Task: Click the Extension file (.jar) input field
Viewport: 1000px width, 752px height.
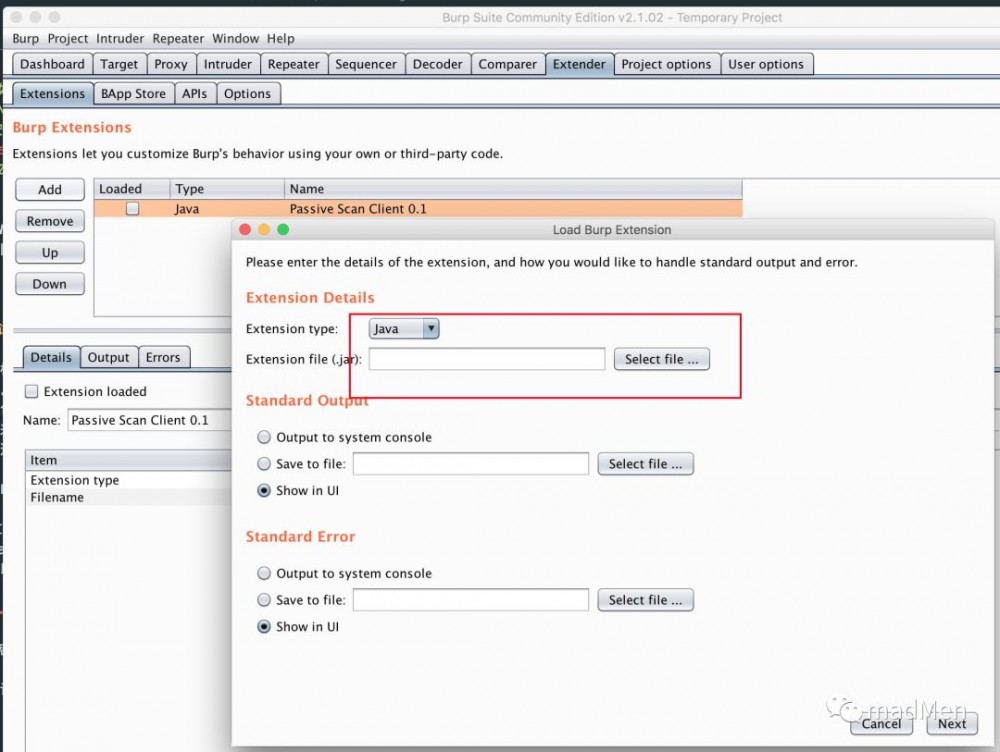Action: coord(487,359)
